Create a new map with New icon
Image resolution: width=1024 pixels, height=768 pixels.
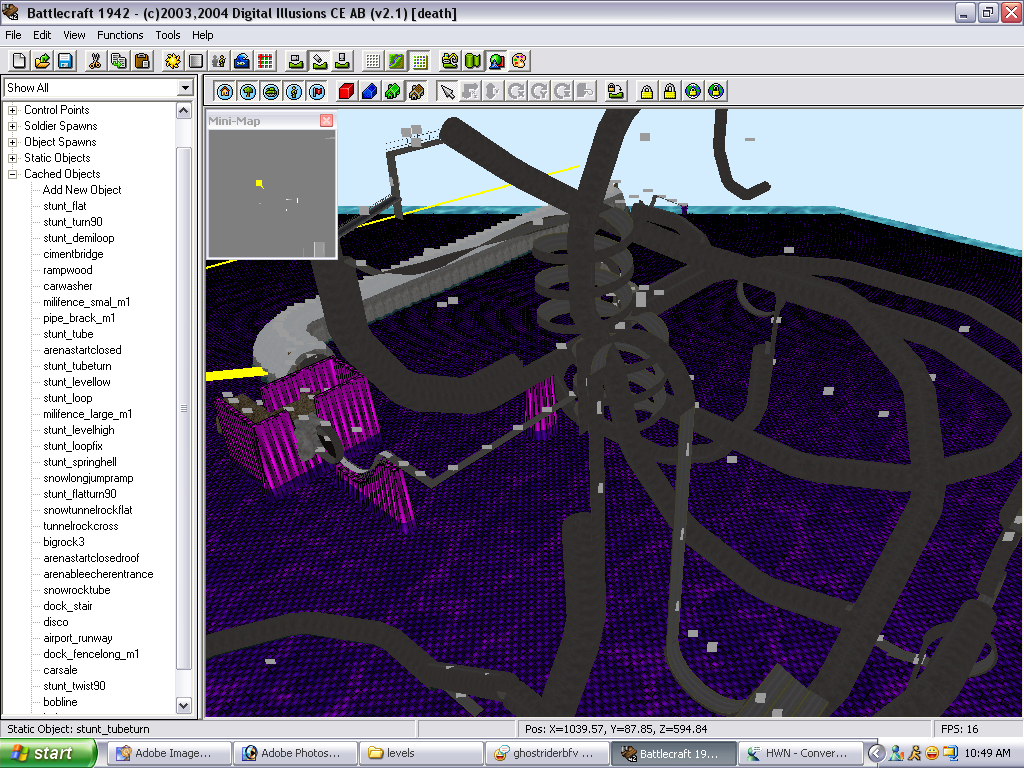point(19,61)
